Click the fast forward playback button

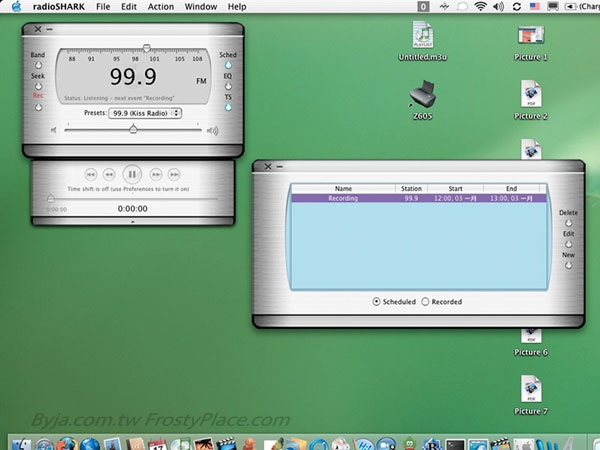click(x=156, y=174)
